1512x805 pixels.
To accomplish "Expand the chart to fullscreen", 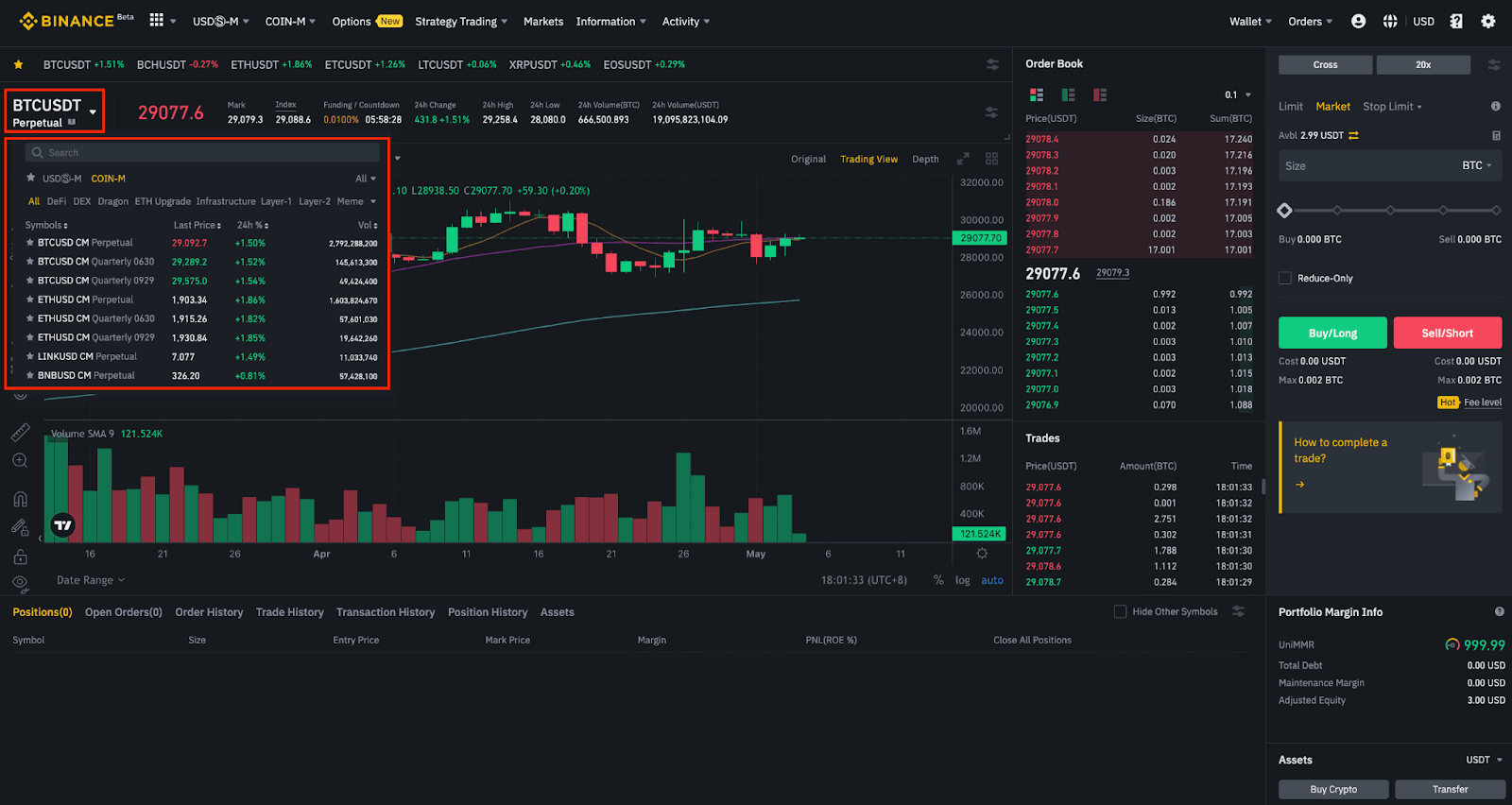I will (963, 159).
